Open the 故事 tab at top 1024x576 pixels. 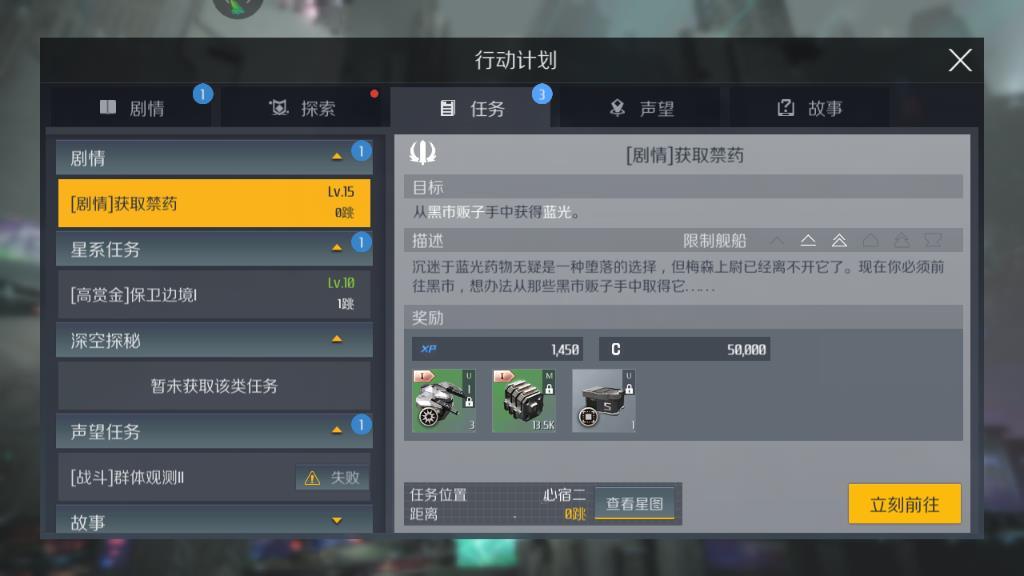pyautogui.click(x=810, y=108)
